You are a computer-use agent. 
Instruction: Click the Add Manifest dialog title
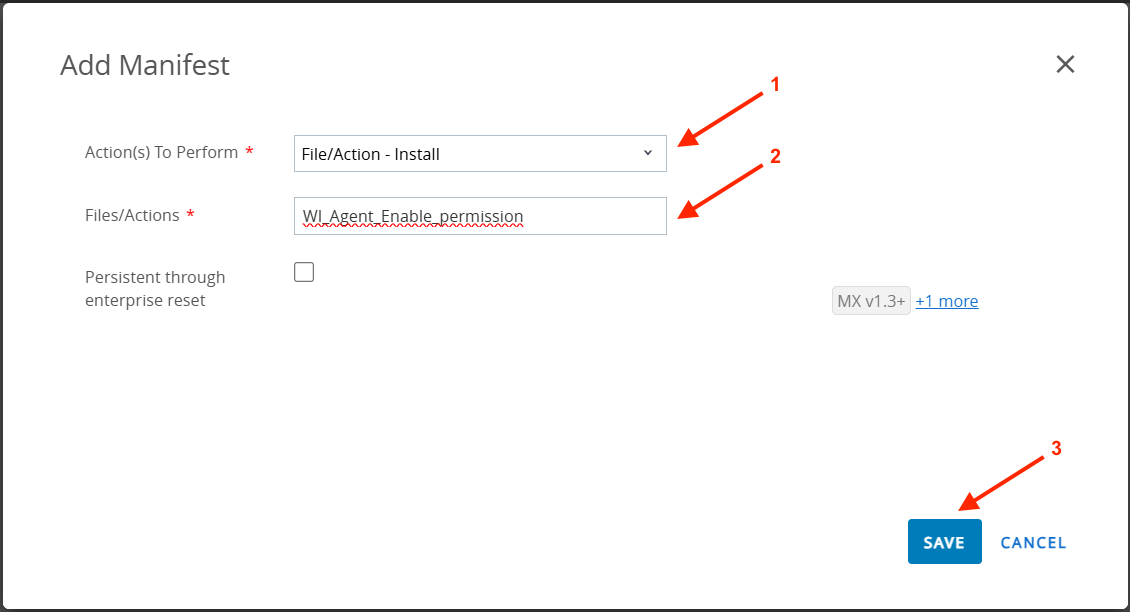[145, 65]
